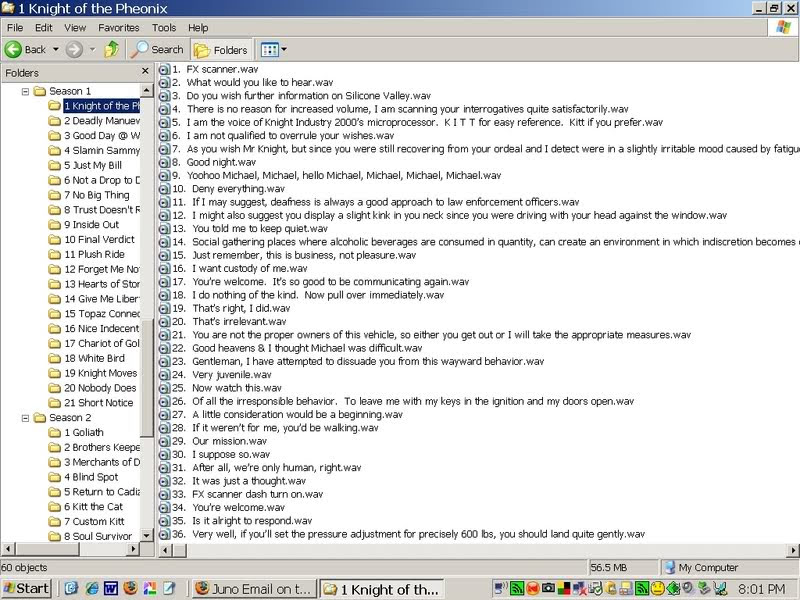Collapse the Season 1 folder tree
This screenshot has height=600, width=800.
click(25, 91)
